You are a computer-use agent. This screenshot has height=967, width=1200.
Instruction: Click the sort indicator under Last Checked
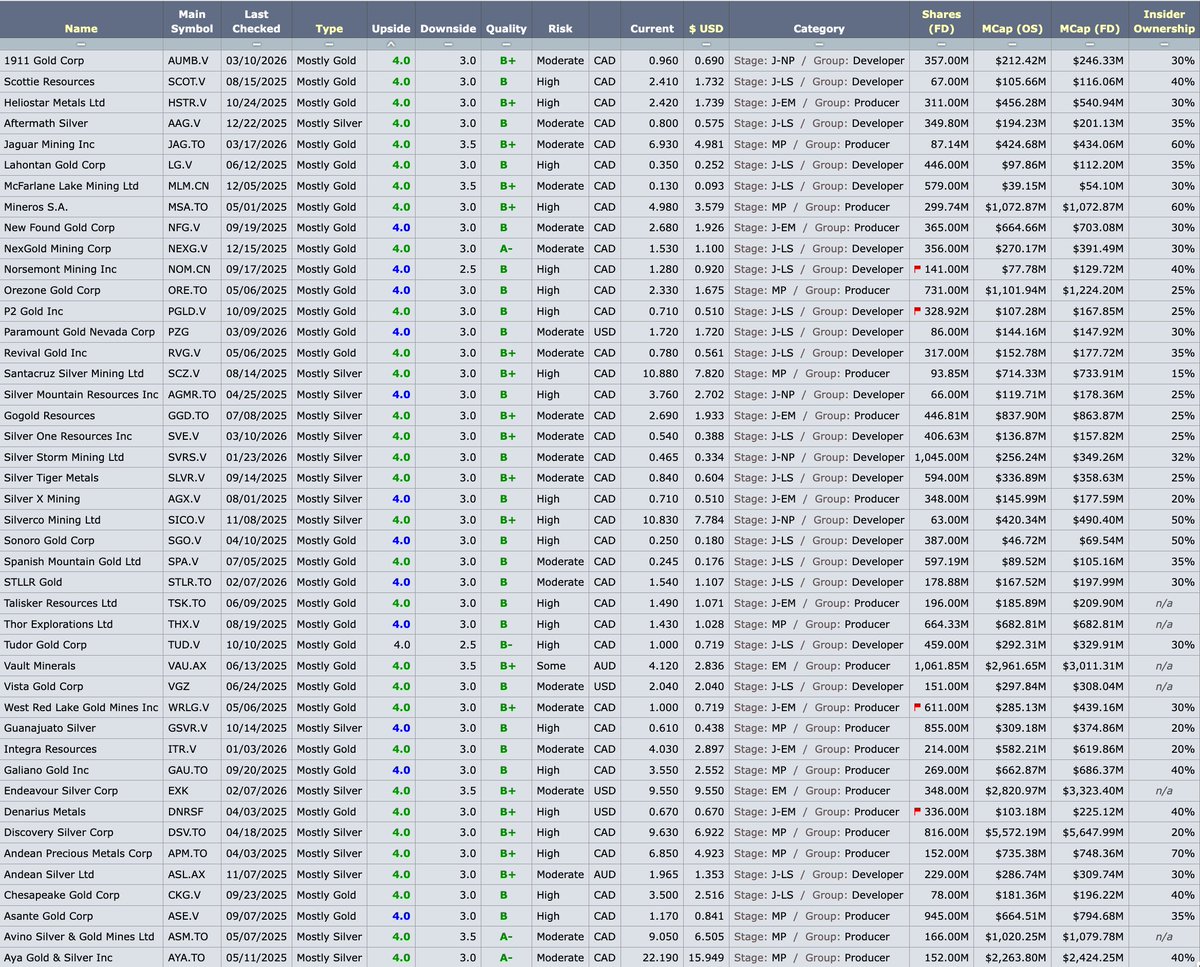point(256,44)
